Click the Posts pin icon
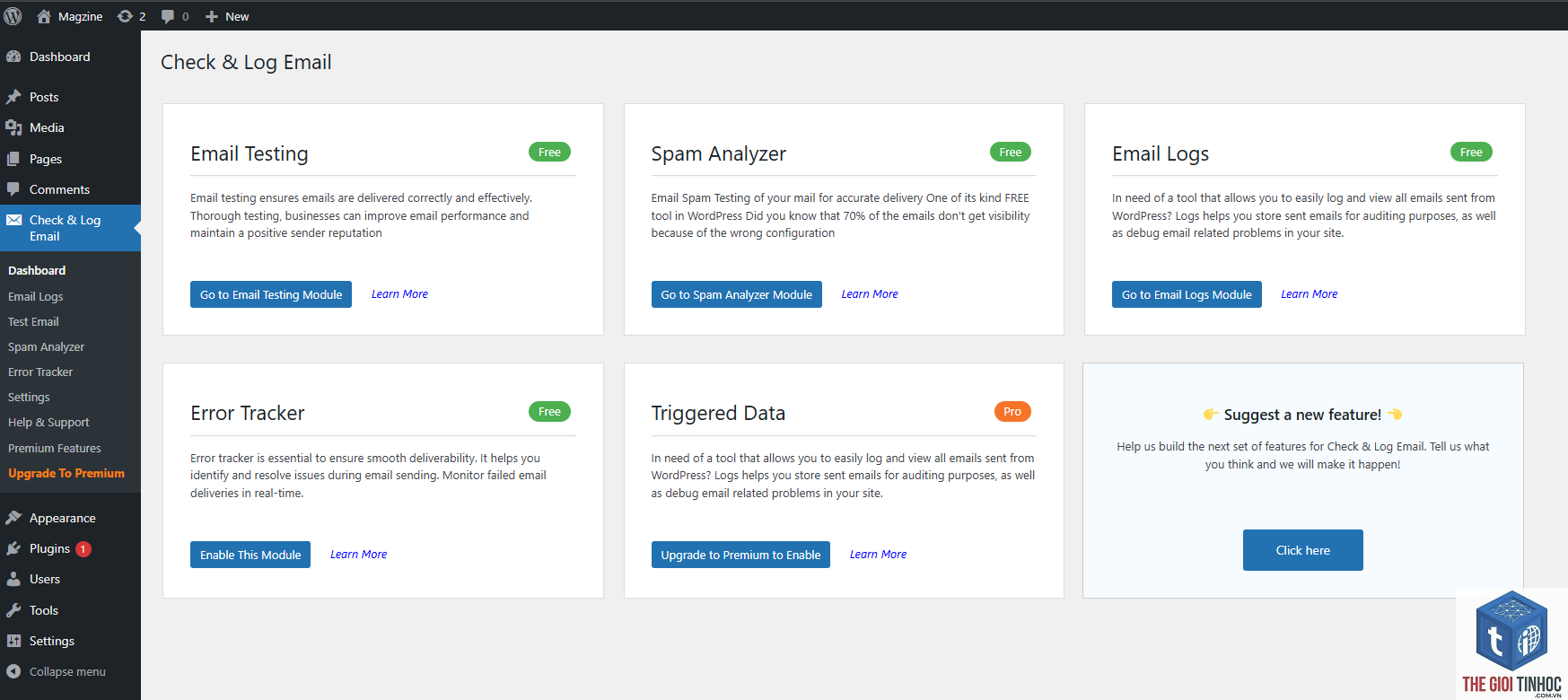This screenshot has height=700, width=1568. click(13, 97)
